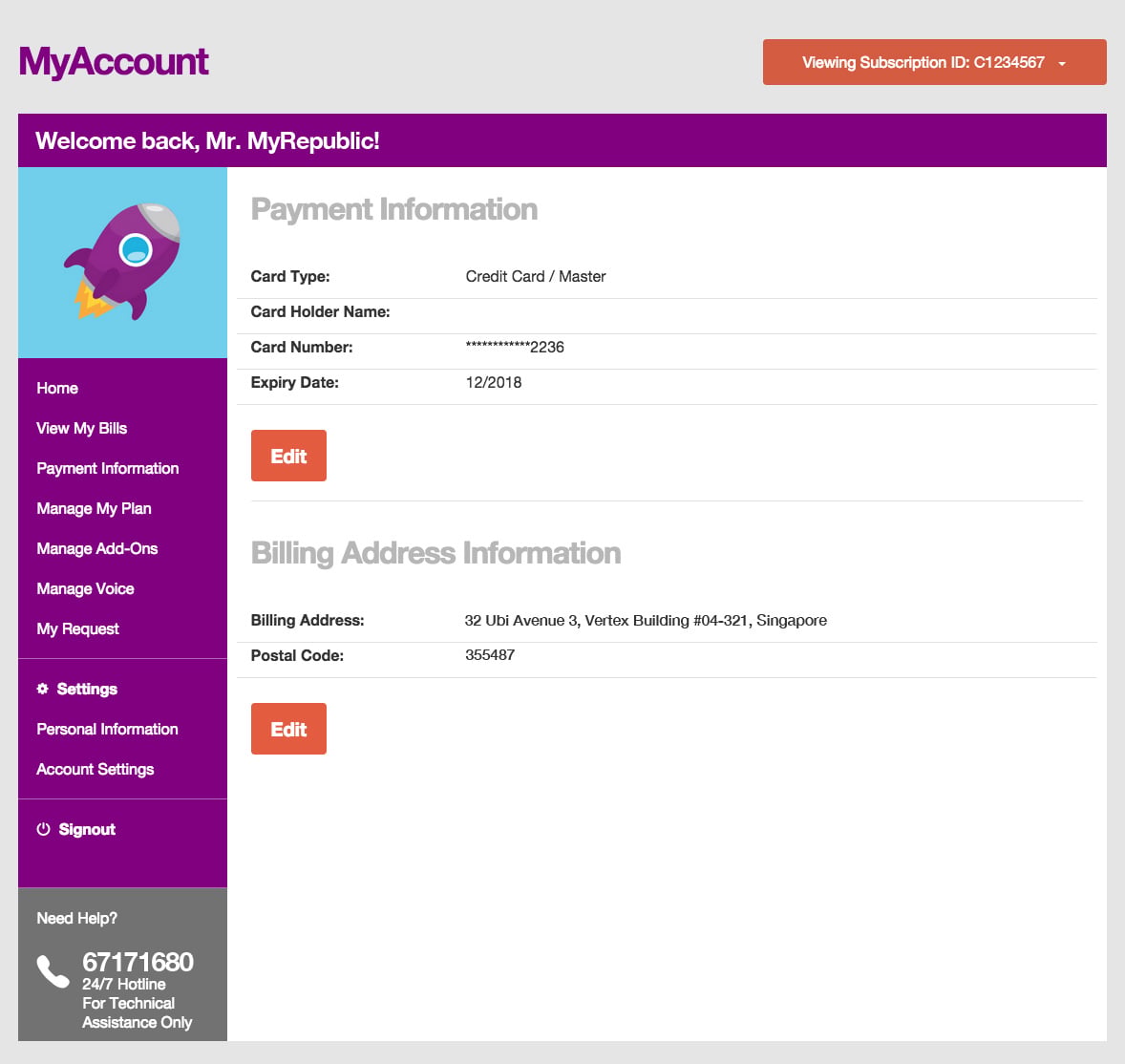Open Account Settings link
The height and width of the screenshot is (1064, 1125).
[96, 769]
